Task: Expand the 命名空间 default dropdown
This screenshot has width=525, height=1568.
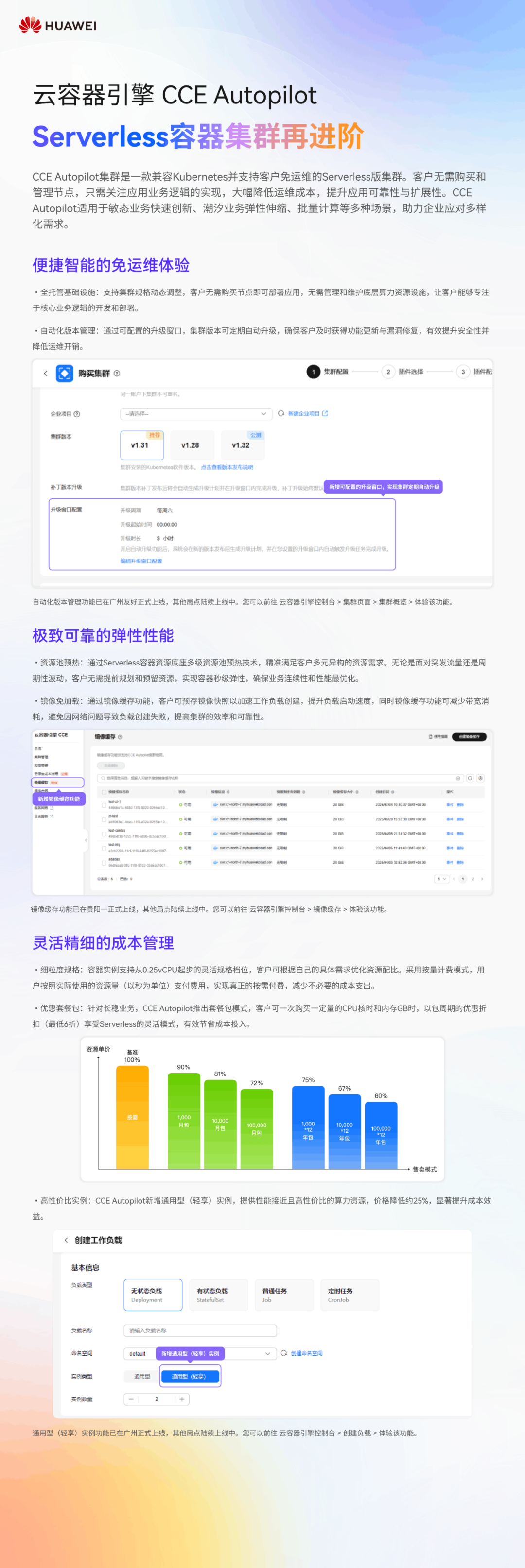Action: 199,1354
